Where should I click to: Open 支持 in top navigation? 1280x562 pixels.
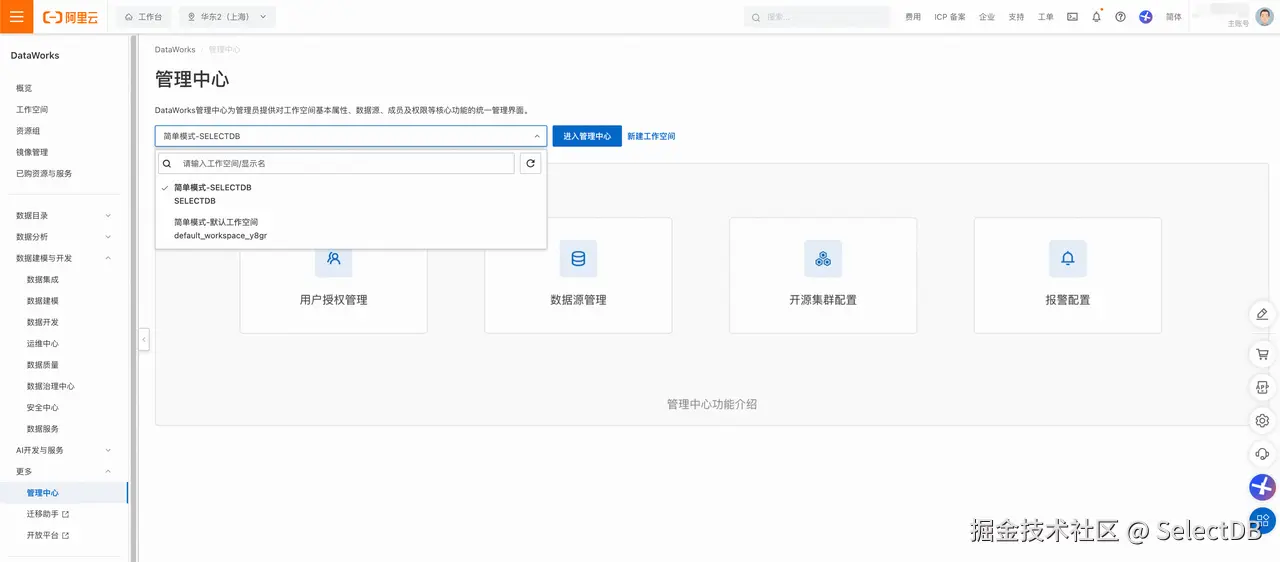pyautogui.click(x=1016, y=17)
